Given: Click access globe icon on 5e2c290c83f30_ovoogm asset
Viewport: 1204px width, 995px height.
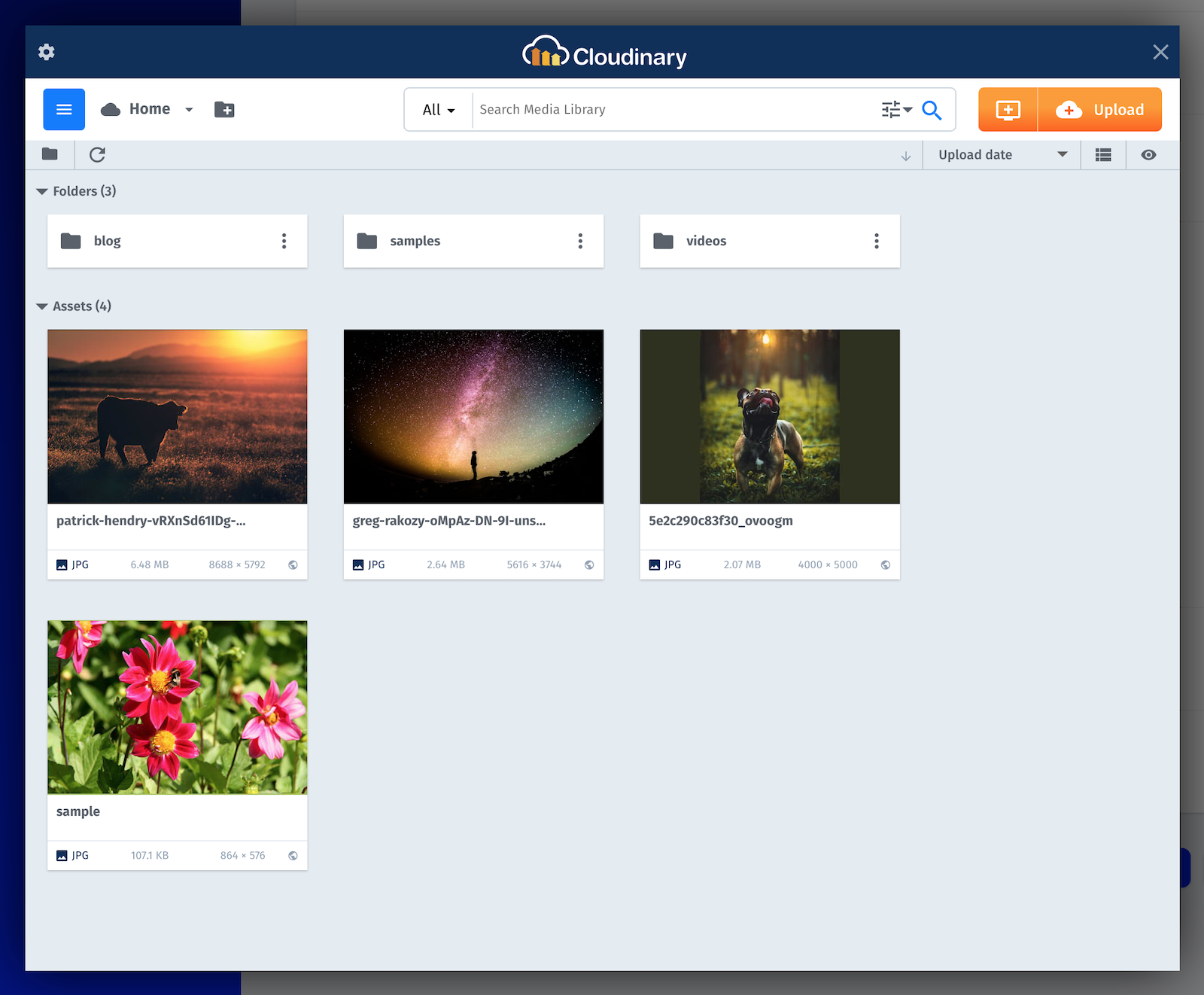Looking at the screenshot, I should (x=886, y=565).
